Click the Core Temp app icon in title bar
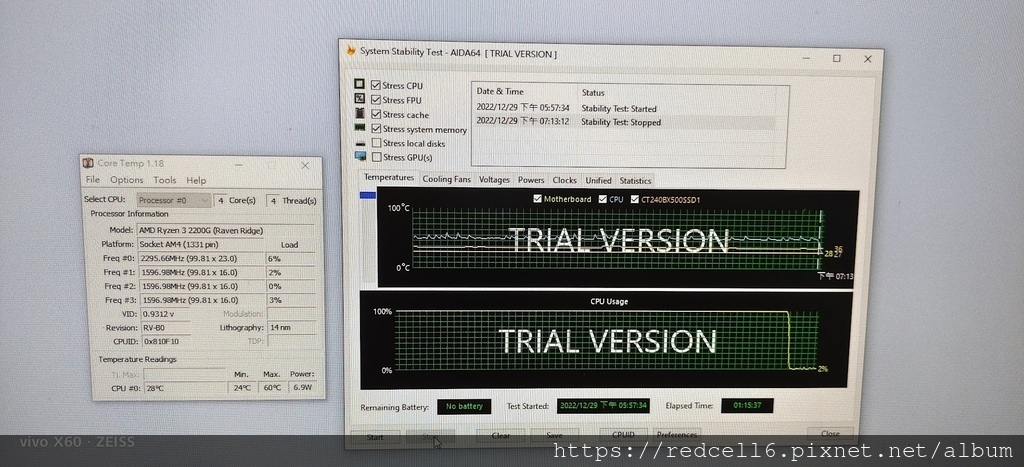Viewport: 1024px width, 467px height. point(88,163)
